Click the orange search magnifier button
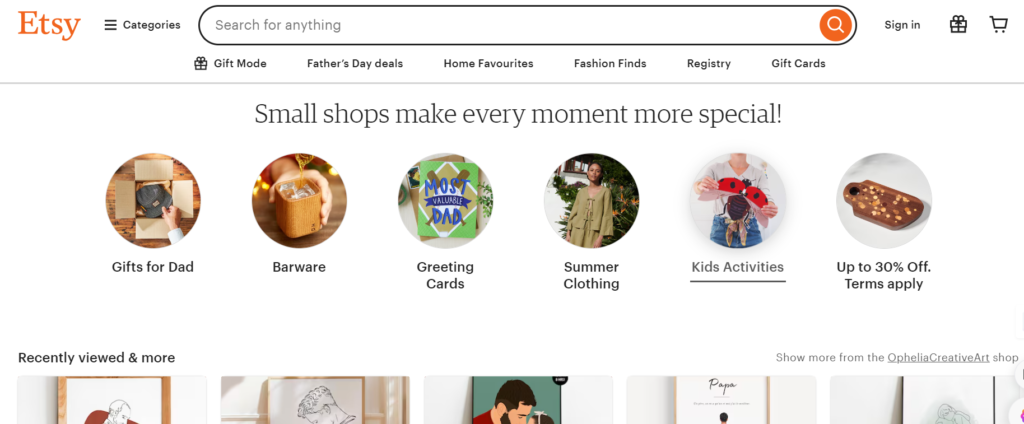 834,25
